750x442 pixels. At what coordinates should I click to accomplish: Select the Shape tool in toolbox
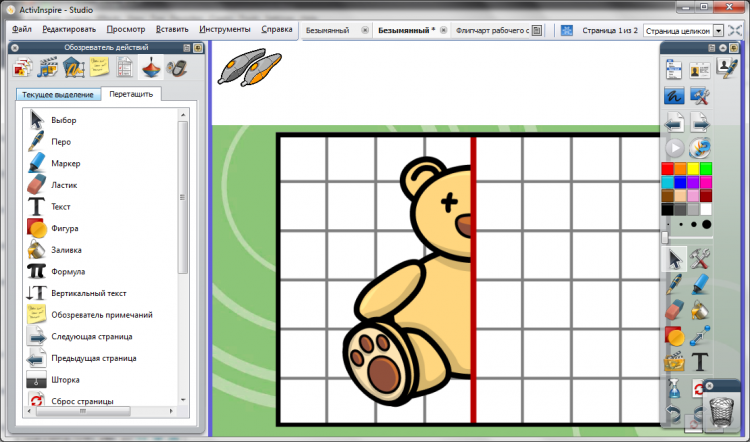674,336
